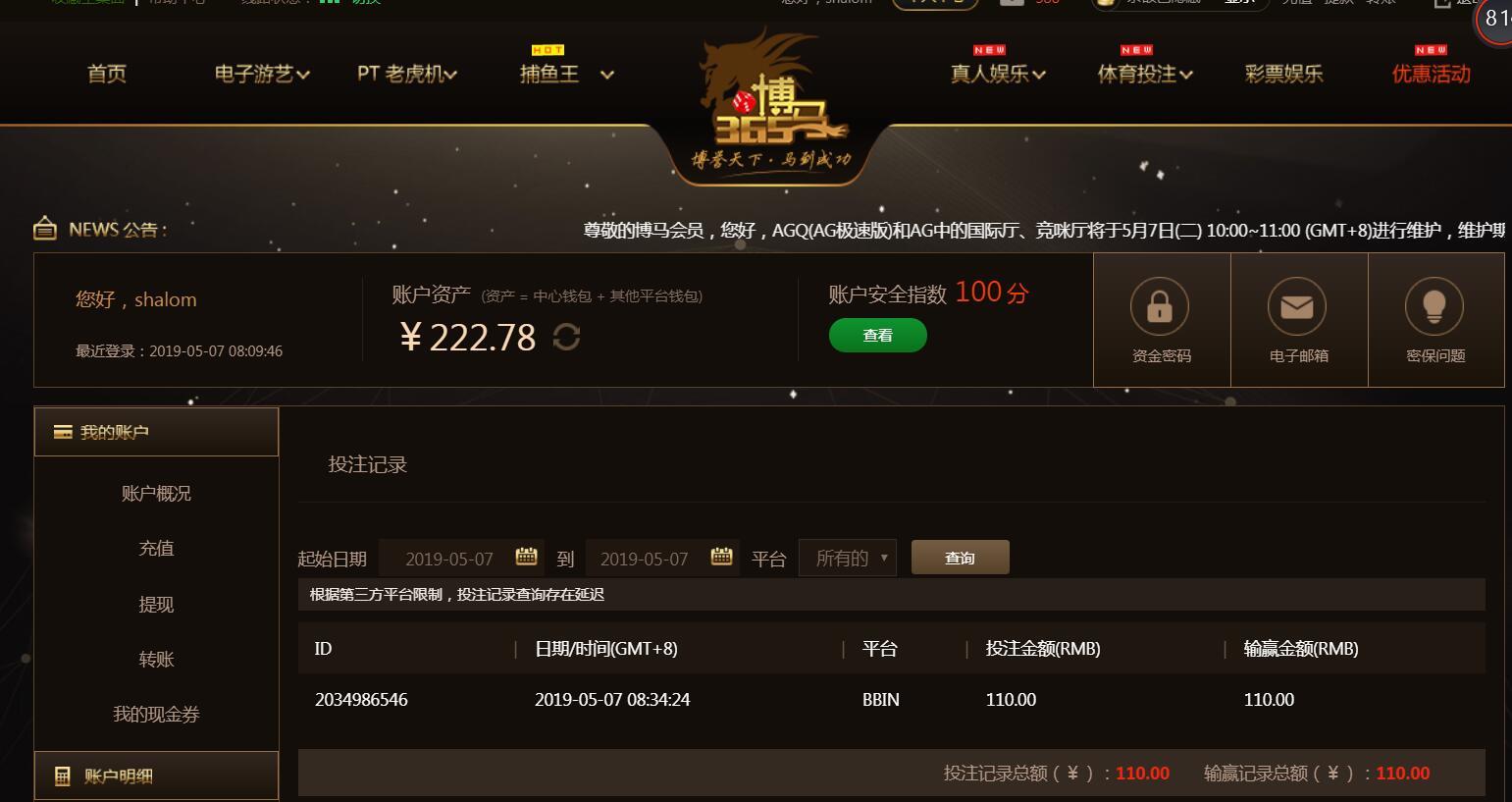Collapse the 我的账户 sidebar section
This screenshot has height=802, width=1512.
[x=156, y=432]
